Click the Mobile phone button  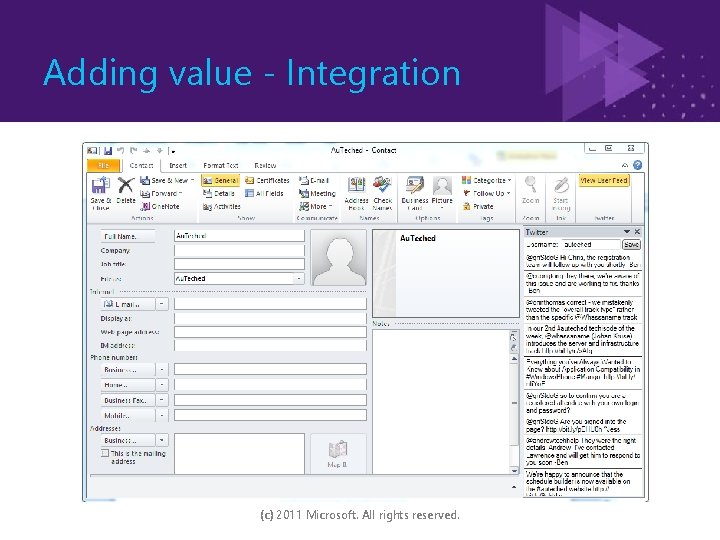pos(128,415)
